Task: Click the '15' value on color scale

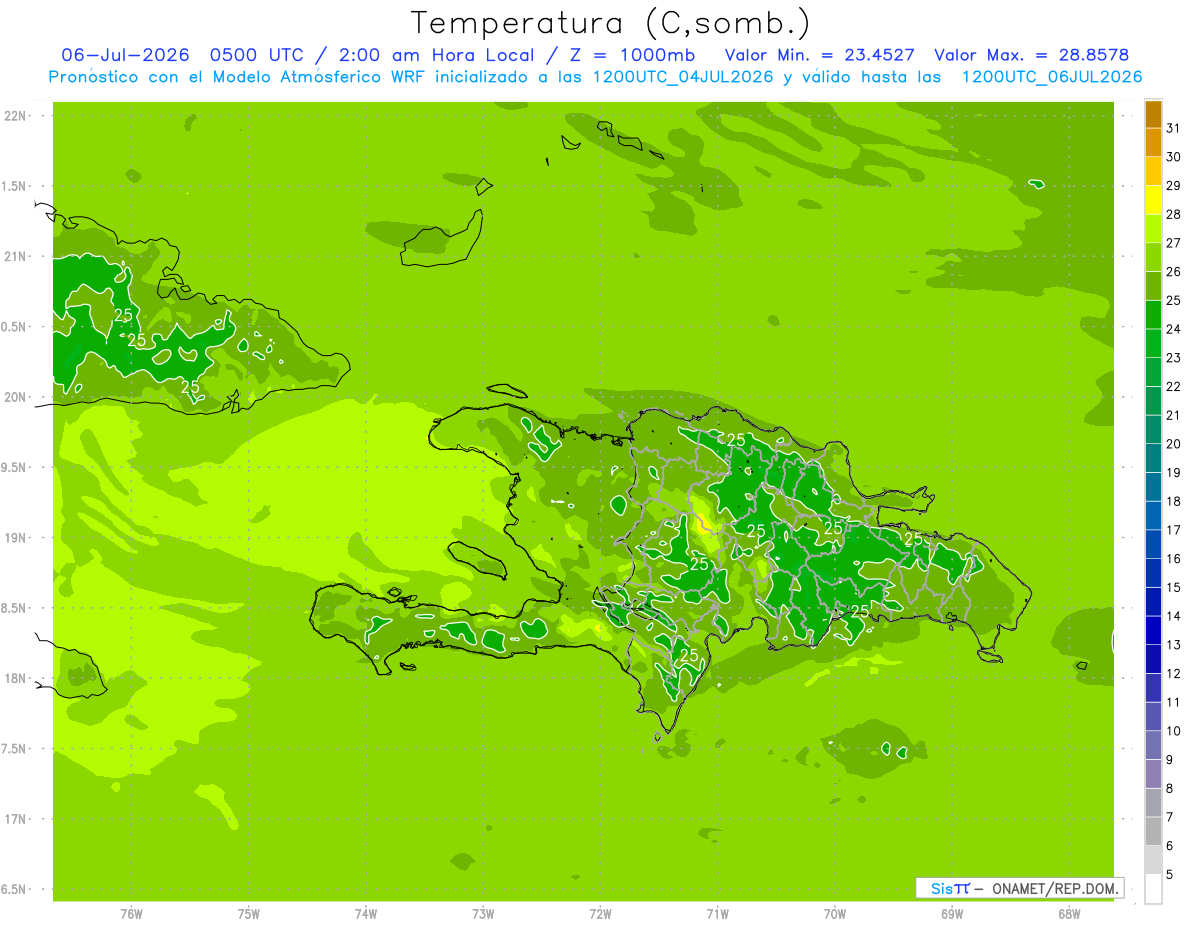Action: (x=1174, y=587)
